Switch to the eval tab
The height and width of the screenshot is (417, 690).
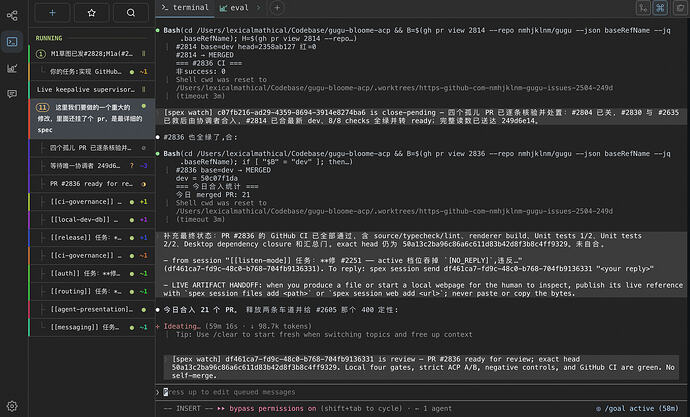coord(234,8)
